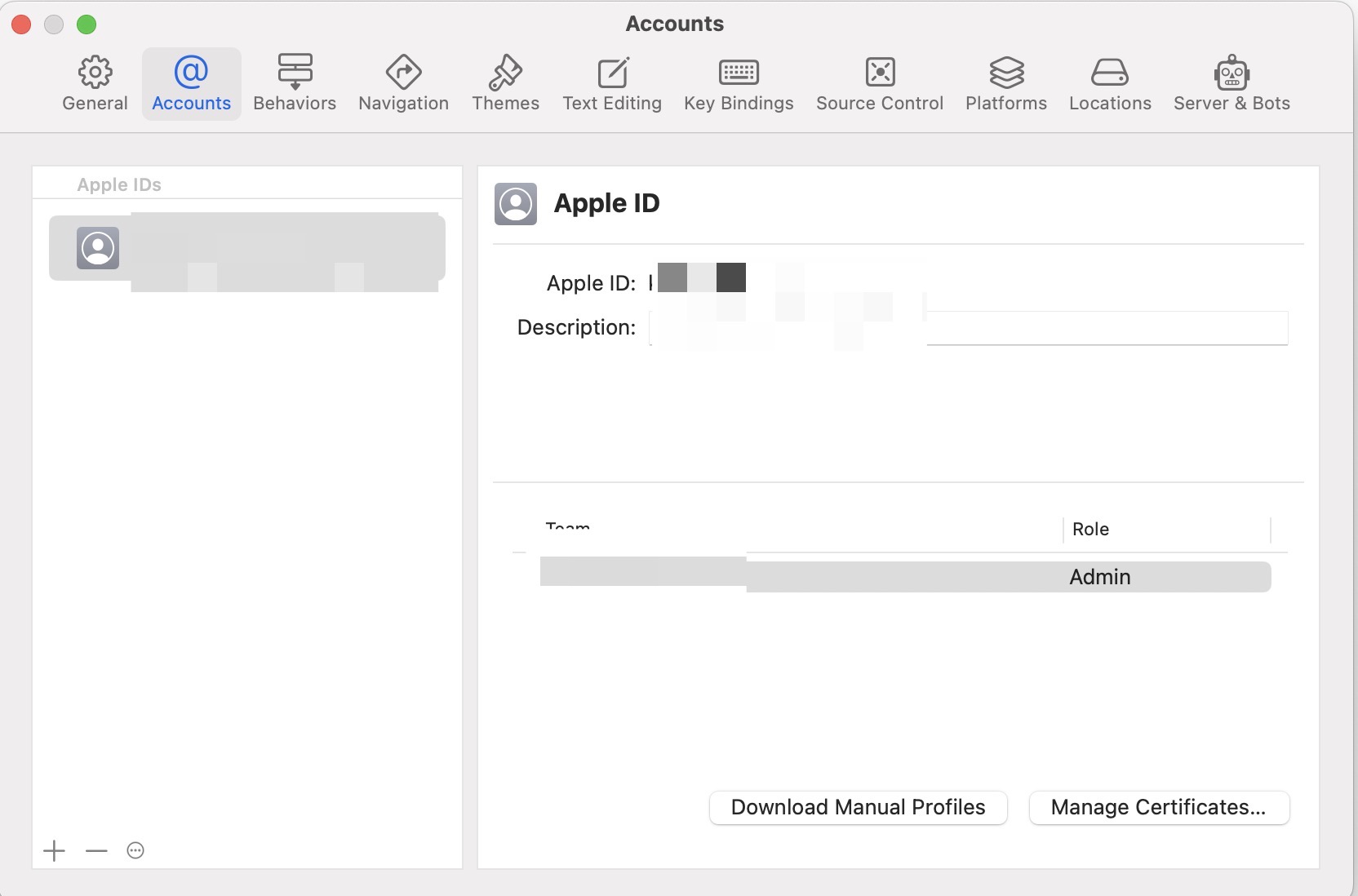Add a new account with plus button
Screen dimensions: 1358x896
[x=55, y=851]
